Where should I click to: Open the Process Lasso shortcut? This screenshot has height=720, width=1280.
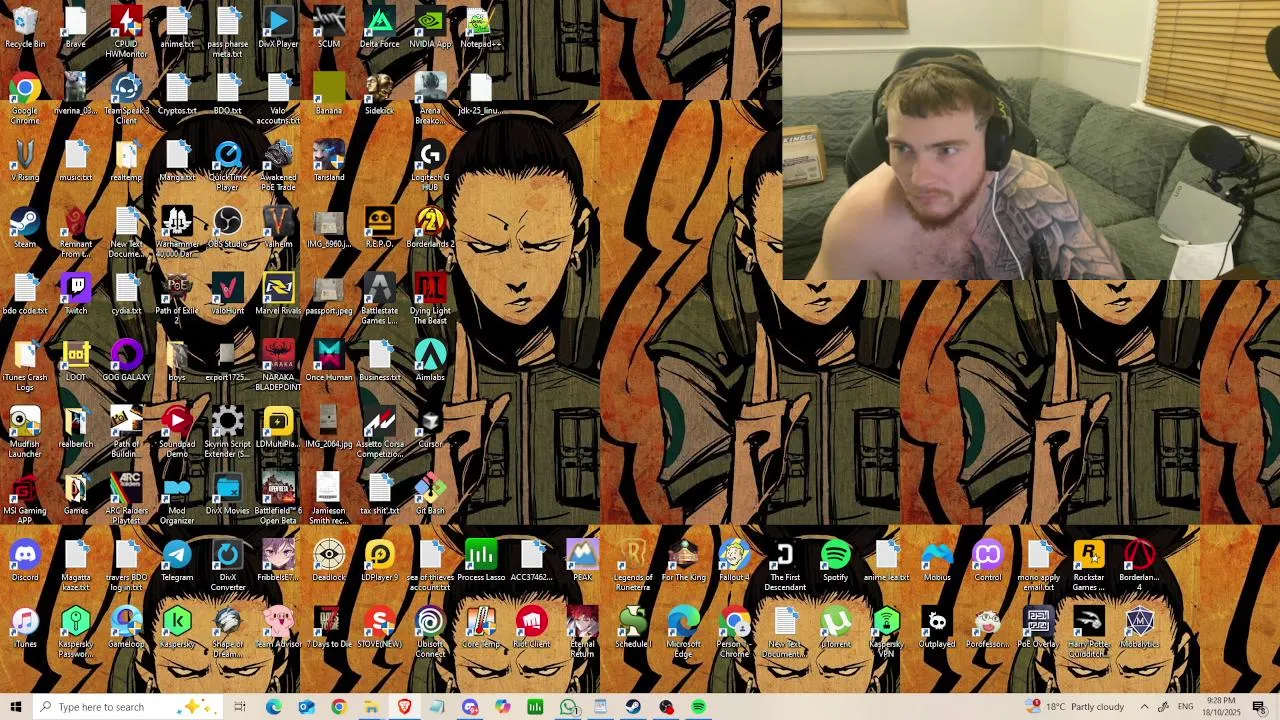pos(481,562)
